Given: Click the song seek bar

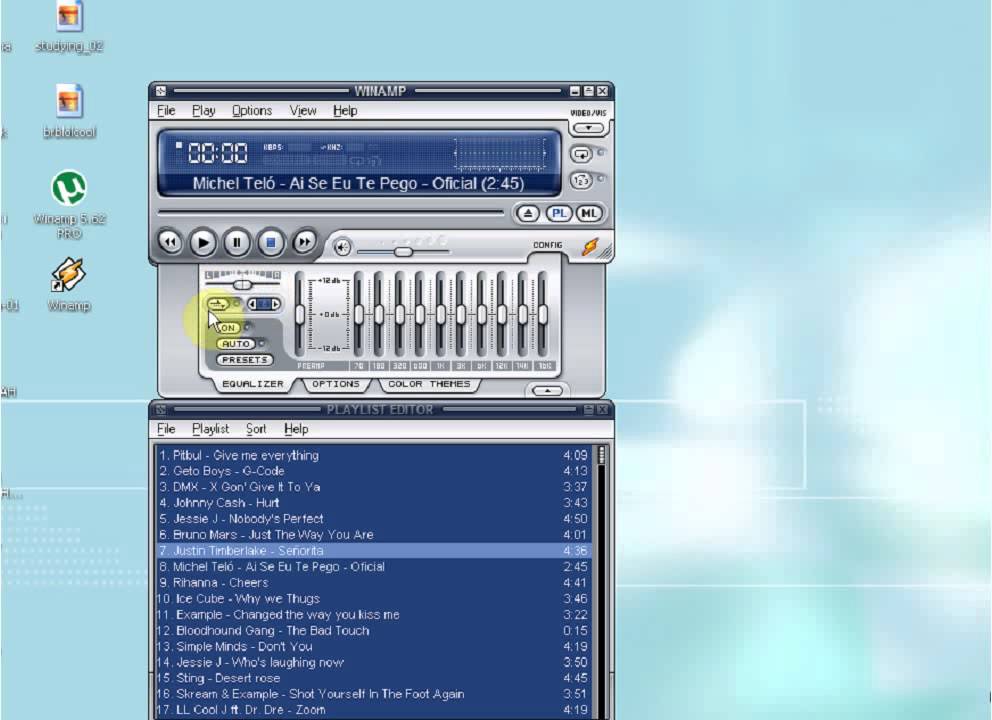Looking at the screenshot, I should click(330, 212).
